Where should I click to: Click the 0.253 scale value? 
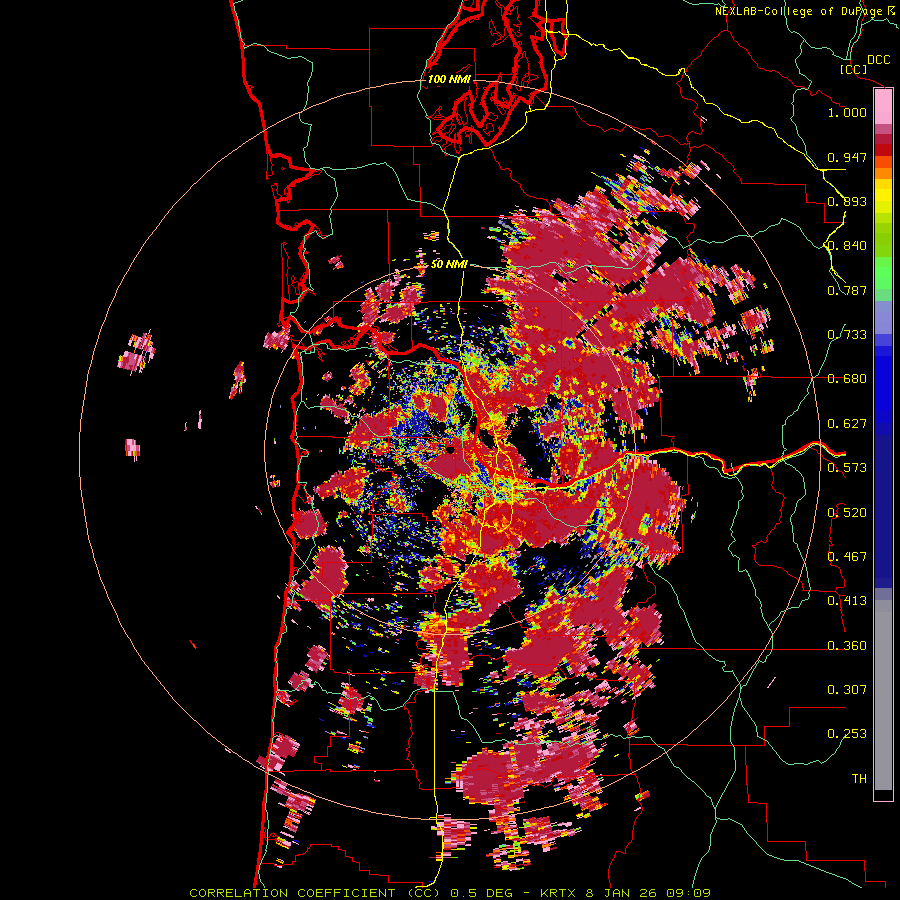847,734
